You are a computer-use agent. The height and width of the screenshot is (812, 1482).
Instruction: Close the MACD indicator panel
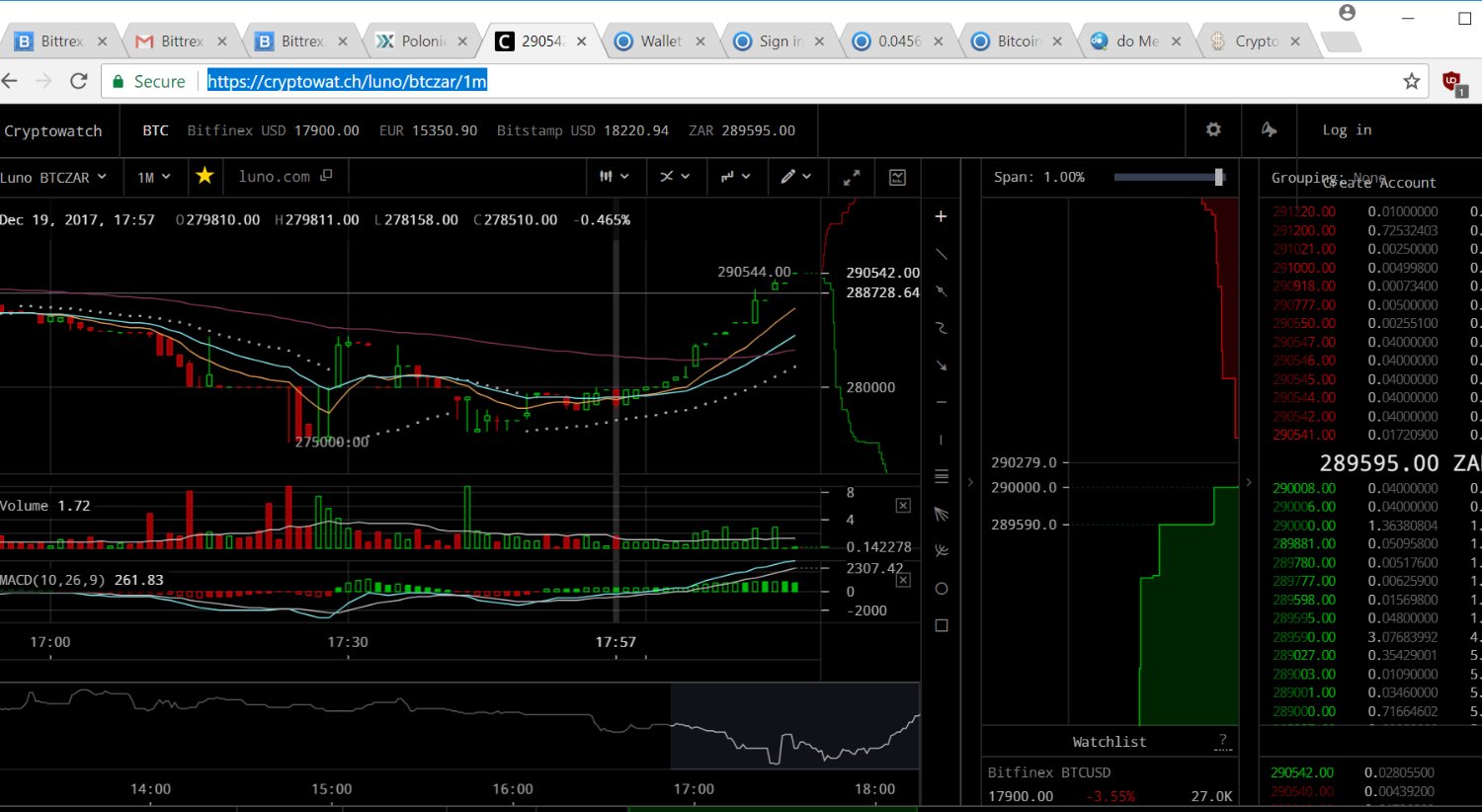(x=903, y=580)
